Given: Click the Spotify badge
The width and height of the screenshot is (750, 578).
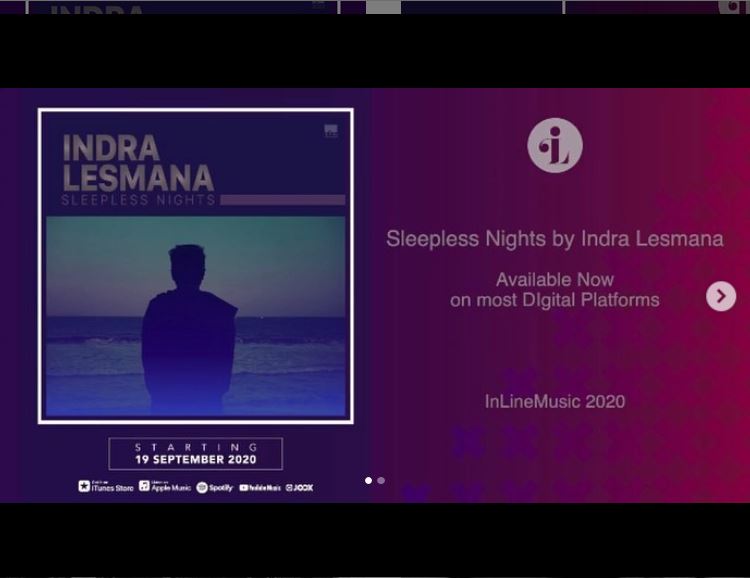Looking at the screenshot, I should click(215, 488).
